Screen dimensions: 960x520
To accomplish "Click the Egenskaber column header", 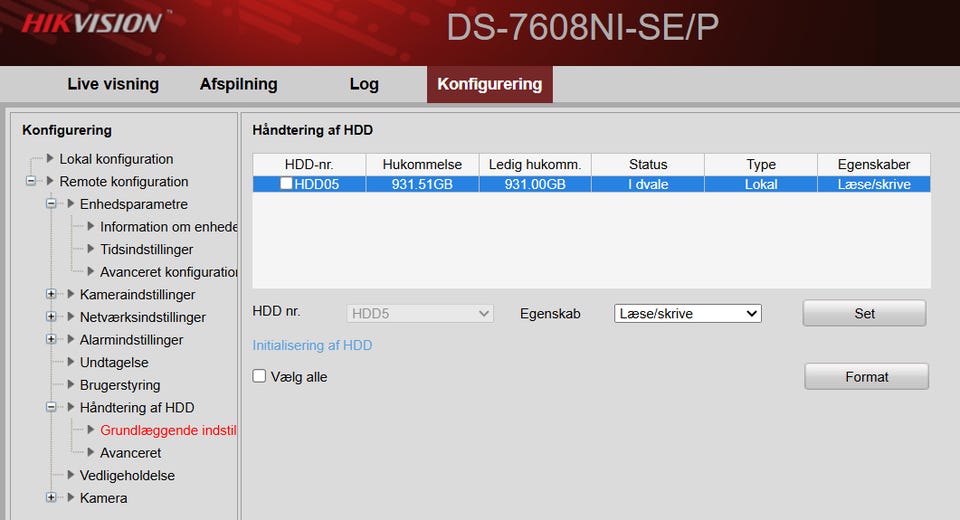I will click(x=874, y=165).
